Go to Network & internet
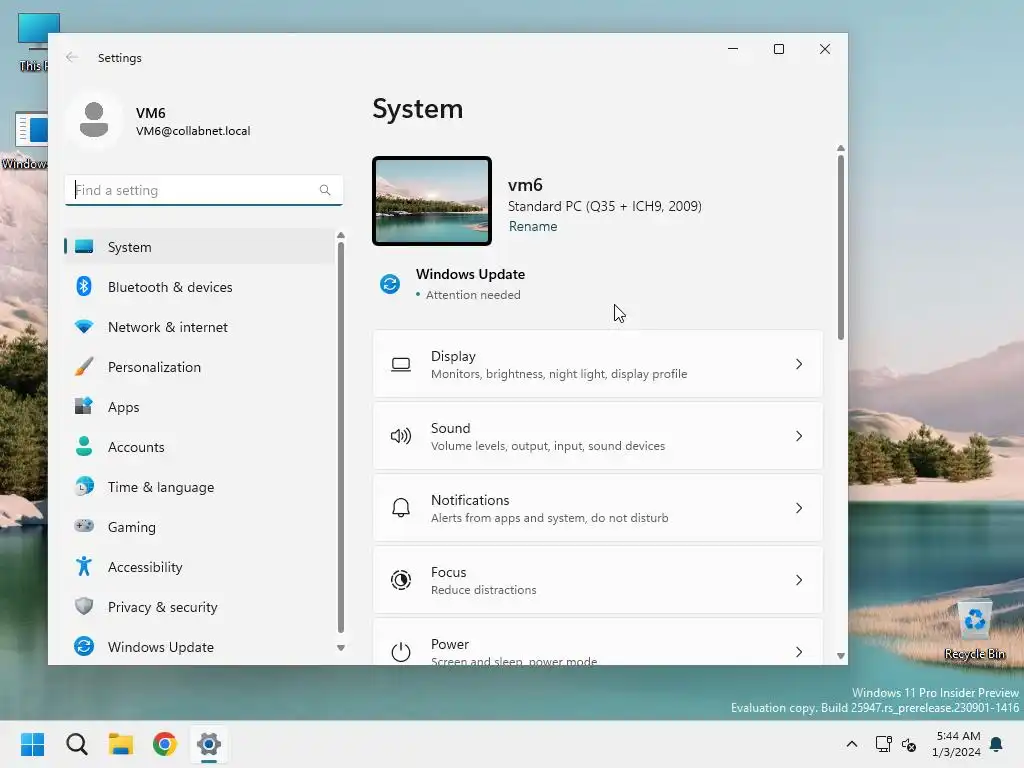 coord(199,327)
